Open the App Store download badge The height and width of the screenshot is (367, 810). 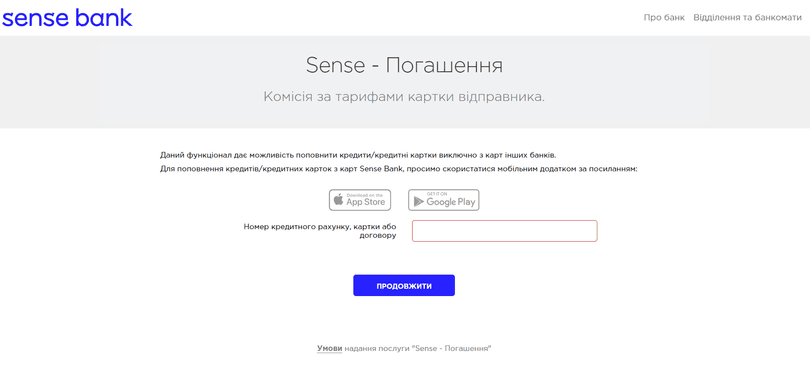pyautogui.click(x=360, y=200)
